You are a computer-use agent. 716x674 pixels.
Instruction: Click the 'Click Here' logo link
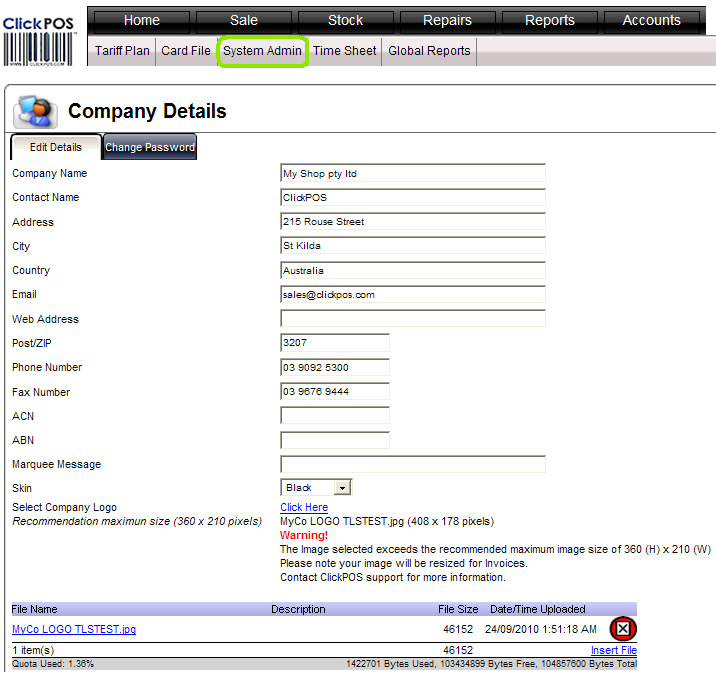point(304,507)
